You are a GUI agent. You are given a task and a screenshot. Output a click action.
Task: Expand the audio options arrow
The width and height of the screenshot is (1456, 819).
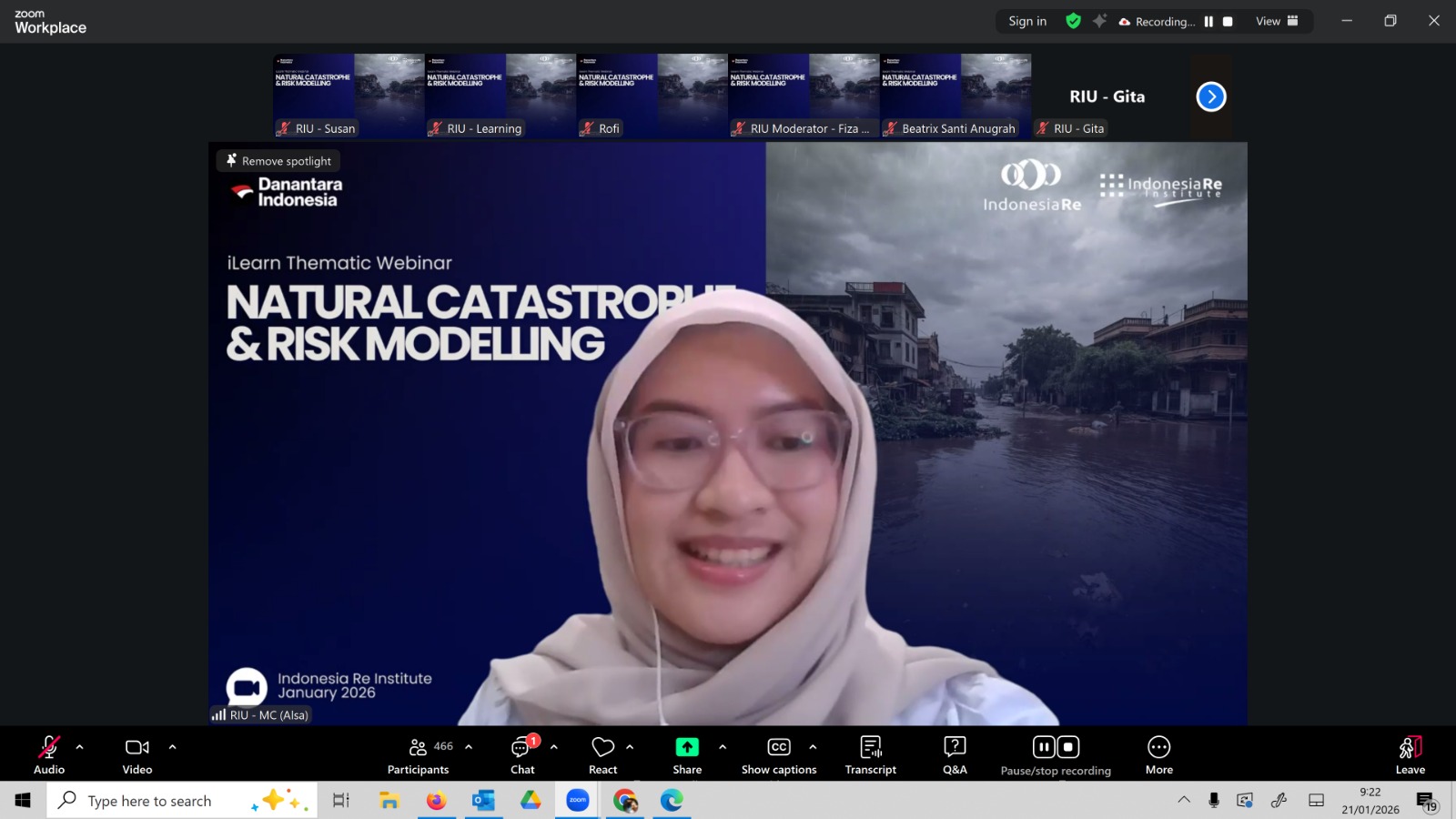[80, 747]
